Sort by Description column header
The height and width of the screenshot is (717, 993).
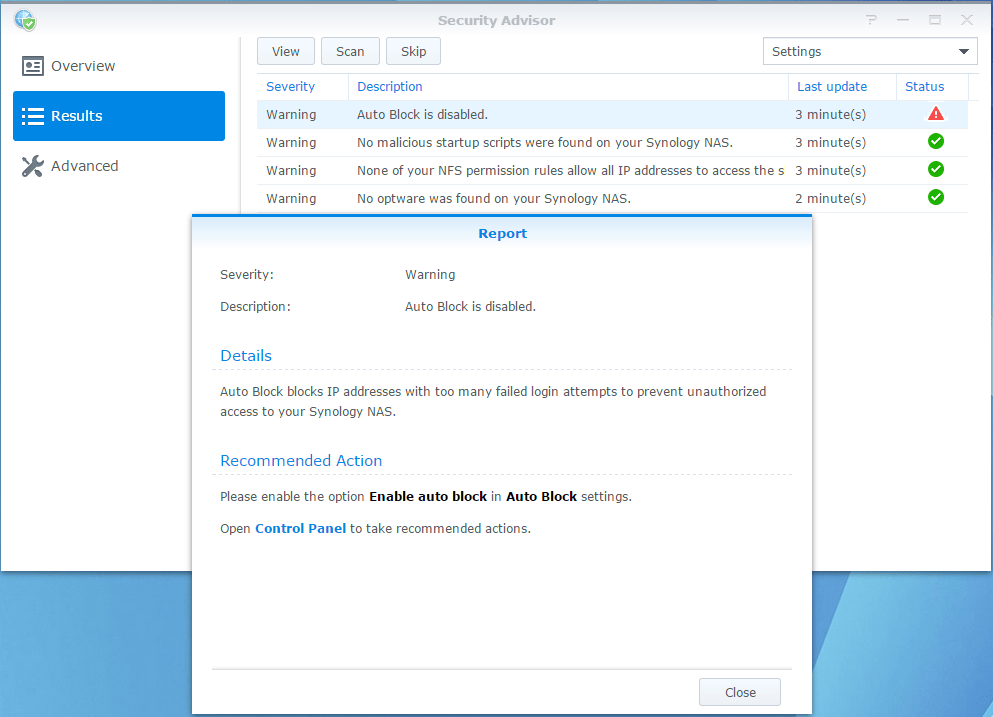[x=568, y=87]
